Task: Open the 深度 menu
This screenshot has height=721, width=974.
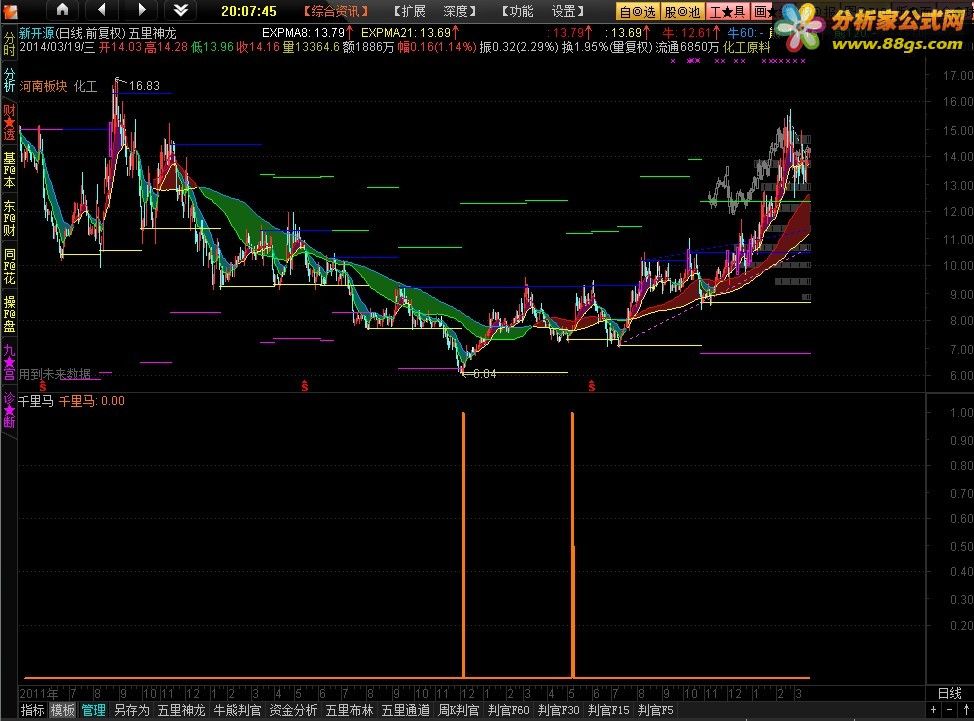Action: click(460, 11)
